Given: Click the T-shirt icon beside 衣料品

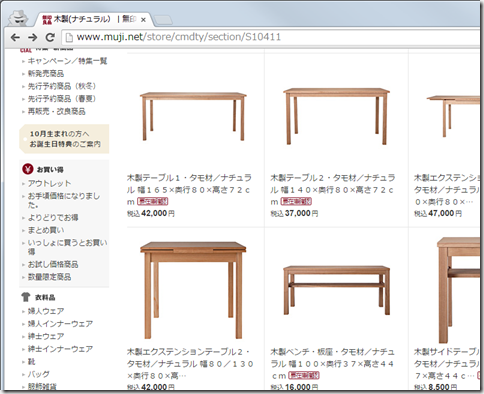Looking at the screenshot, I should (26, 297).
